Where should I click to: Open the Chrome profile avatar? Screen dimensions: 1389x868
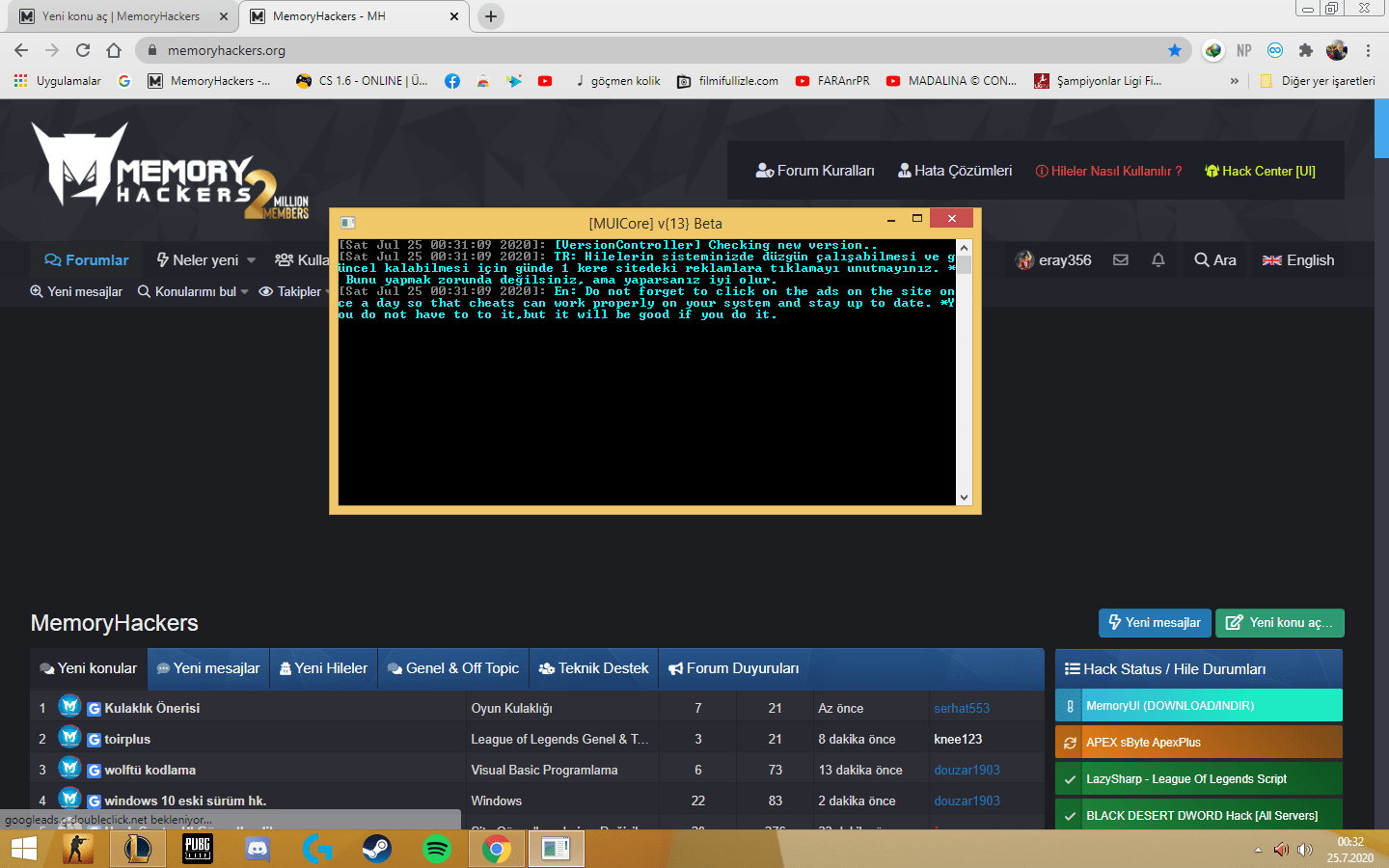coord(1337,50)
